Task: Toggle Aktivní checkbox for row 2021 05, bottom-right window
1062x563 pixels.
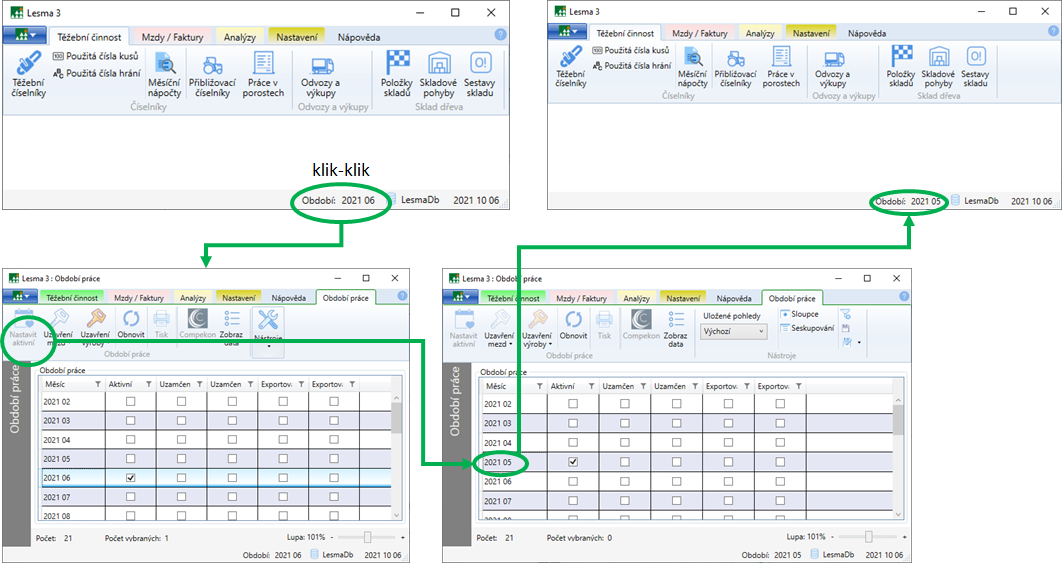Action: tap(573, 462)
